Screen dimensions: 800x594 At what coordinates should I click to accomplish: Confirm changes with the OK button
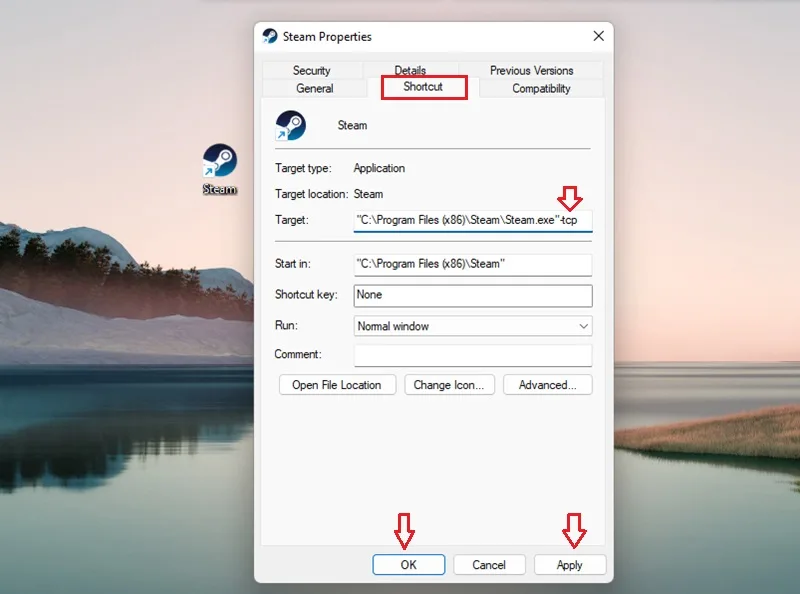point(409,565)
